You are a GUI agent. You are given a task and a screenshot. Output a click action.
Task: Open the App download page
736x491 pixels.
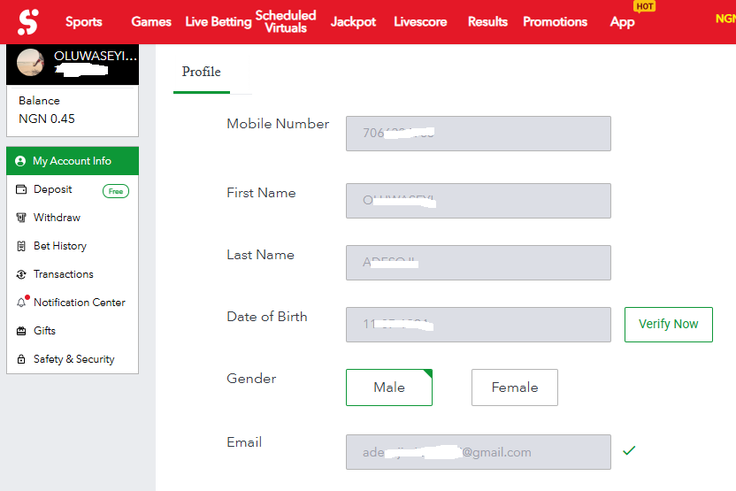pos(622,22)
